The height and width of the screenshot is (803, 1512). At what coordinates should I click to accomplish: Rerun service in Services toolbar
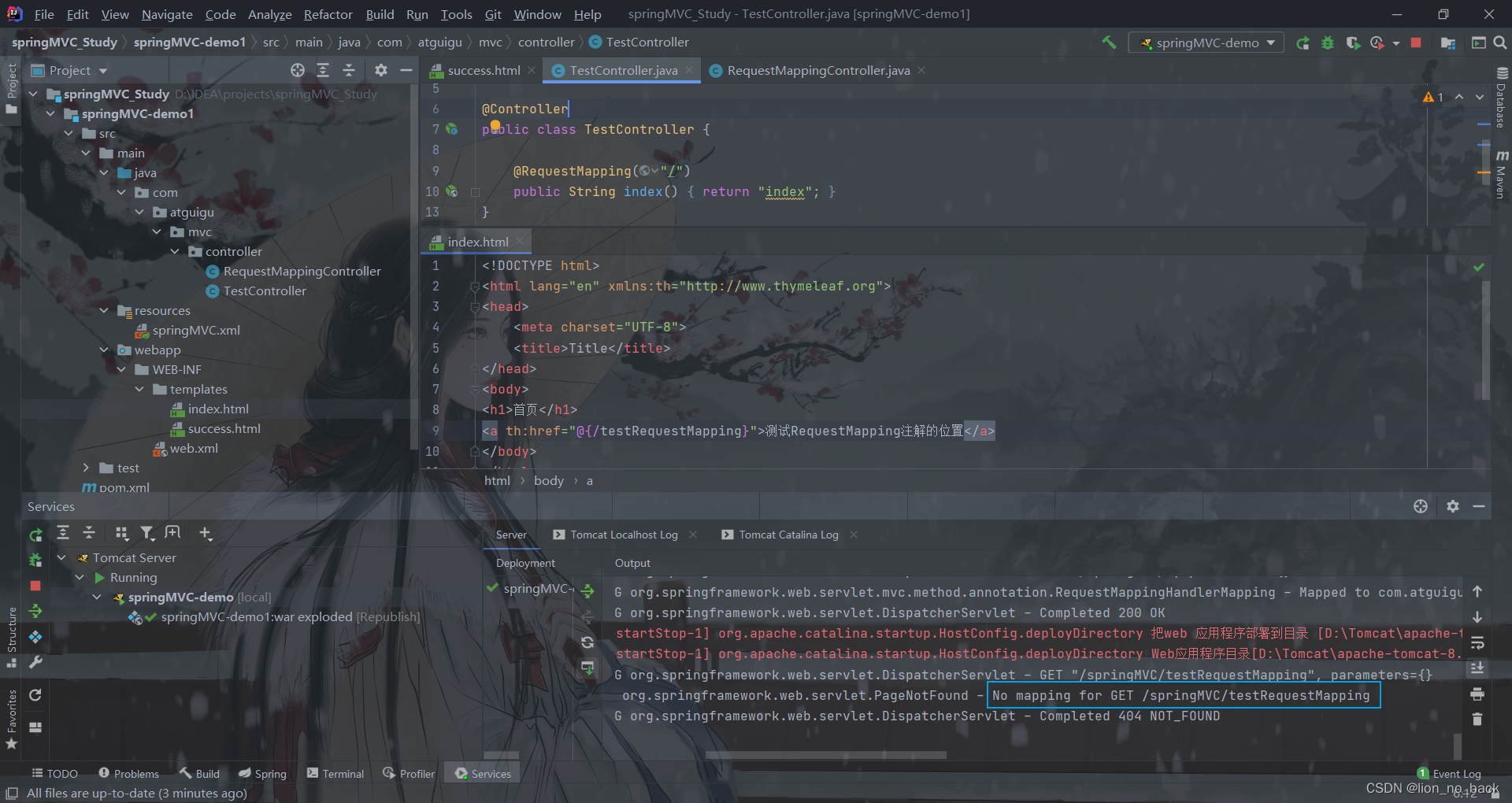(x=35, y=535)
